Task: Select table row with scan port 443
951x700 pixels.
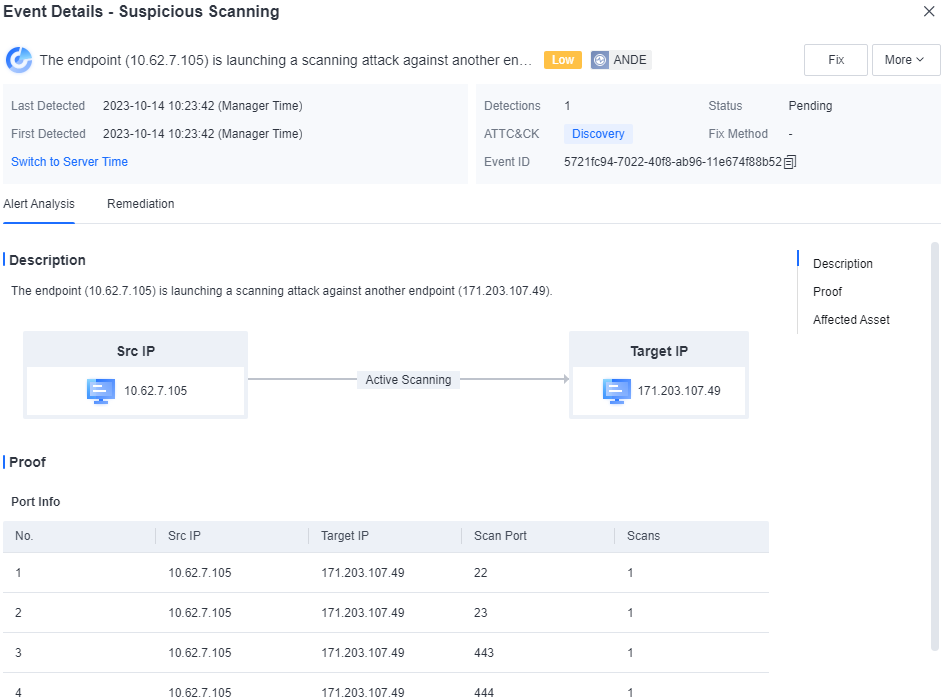Action: (385, 653)
